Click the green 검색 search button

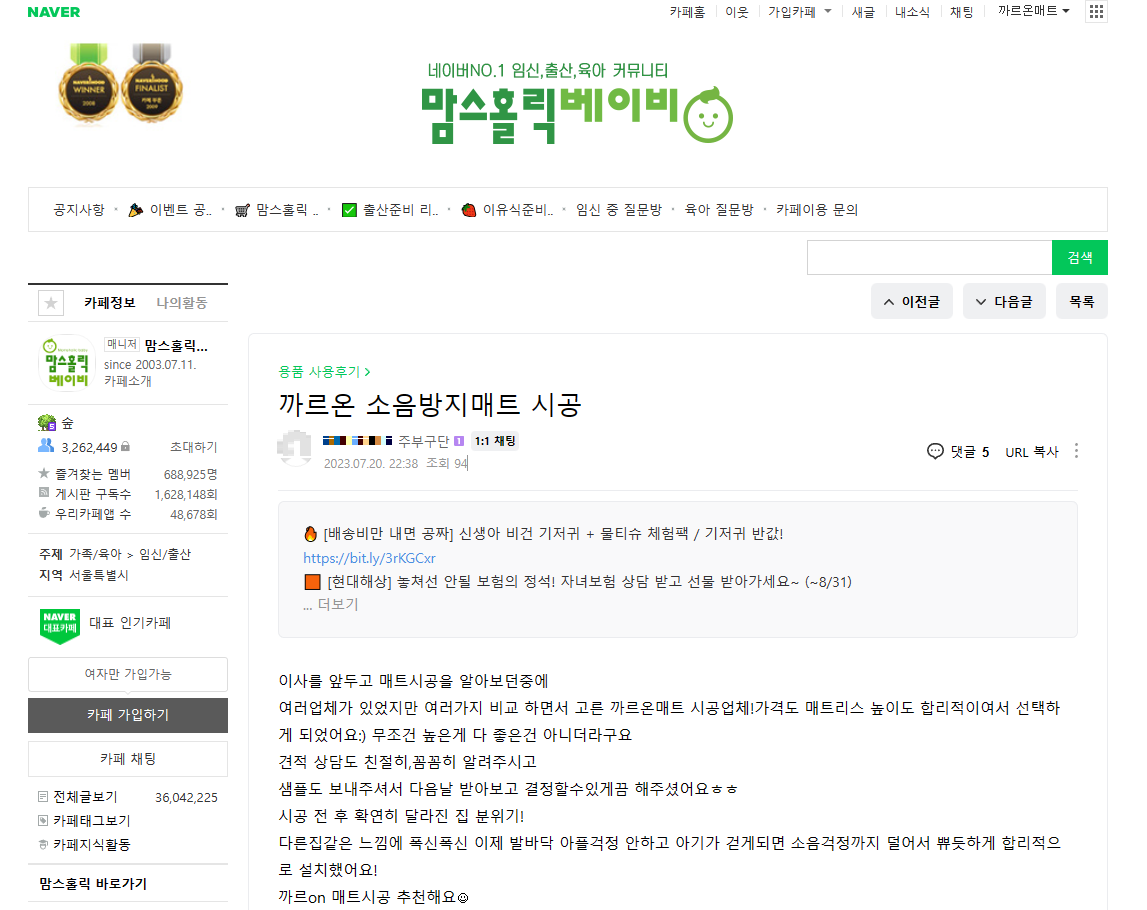(1080, 257)
